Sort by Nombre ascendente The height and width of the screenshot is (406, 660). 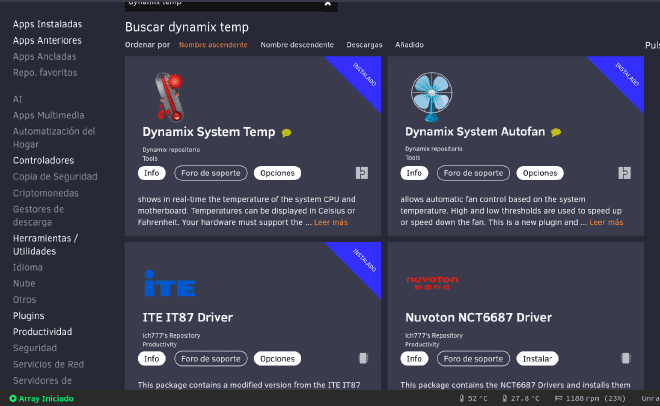(213, 45)
